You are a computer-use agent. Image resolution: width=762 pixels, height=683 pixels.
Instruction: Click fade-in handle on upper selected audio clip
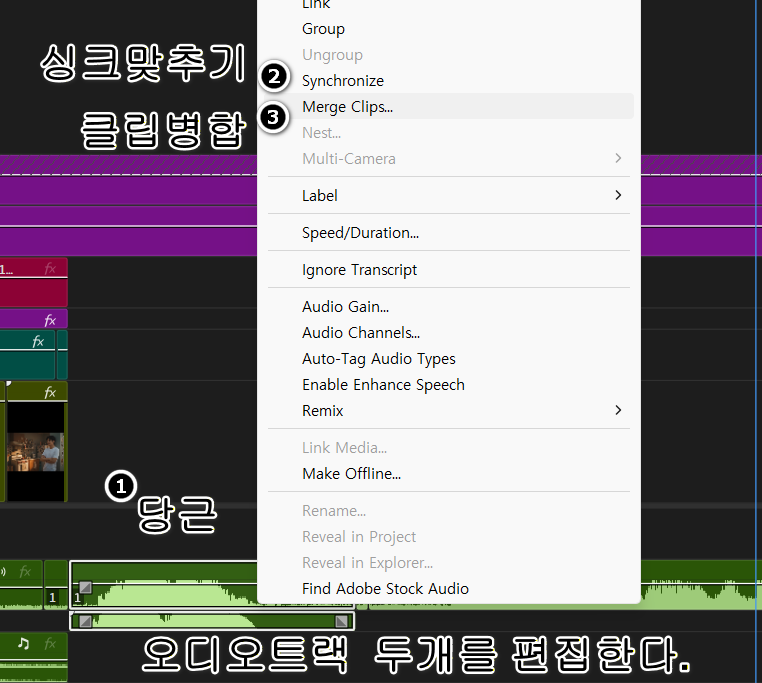pyautogui.click(x=85, y=588)
